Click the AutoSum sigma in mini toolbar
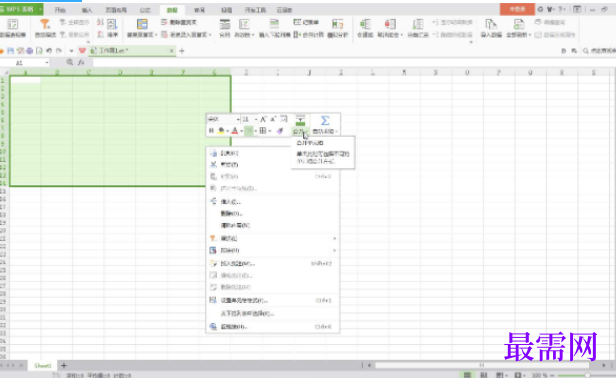This screenshot has height=378, width=616. click(325, 120)
